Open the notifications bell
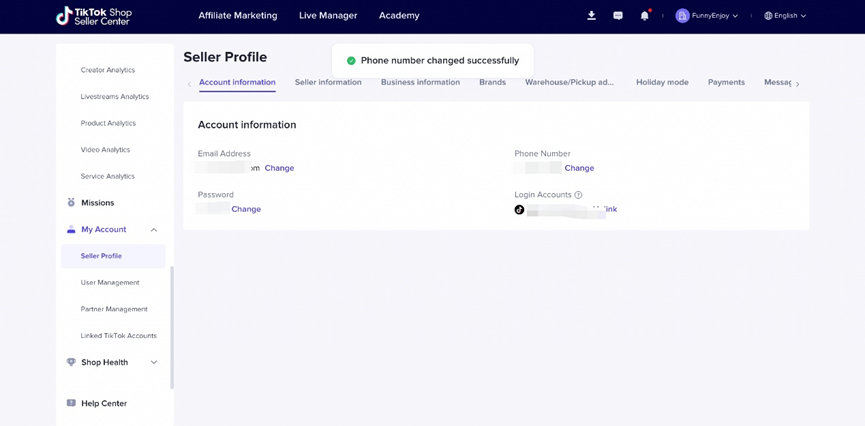865x426 pixels. [644, 16]
